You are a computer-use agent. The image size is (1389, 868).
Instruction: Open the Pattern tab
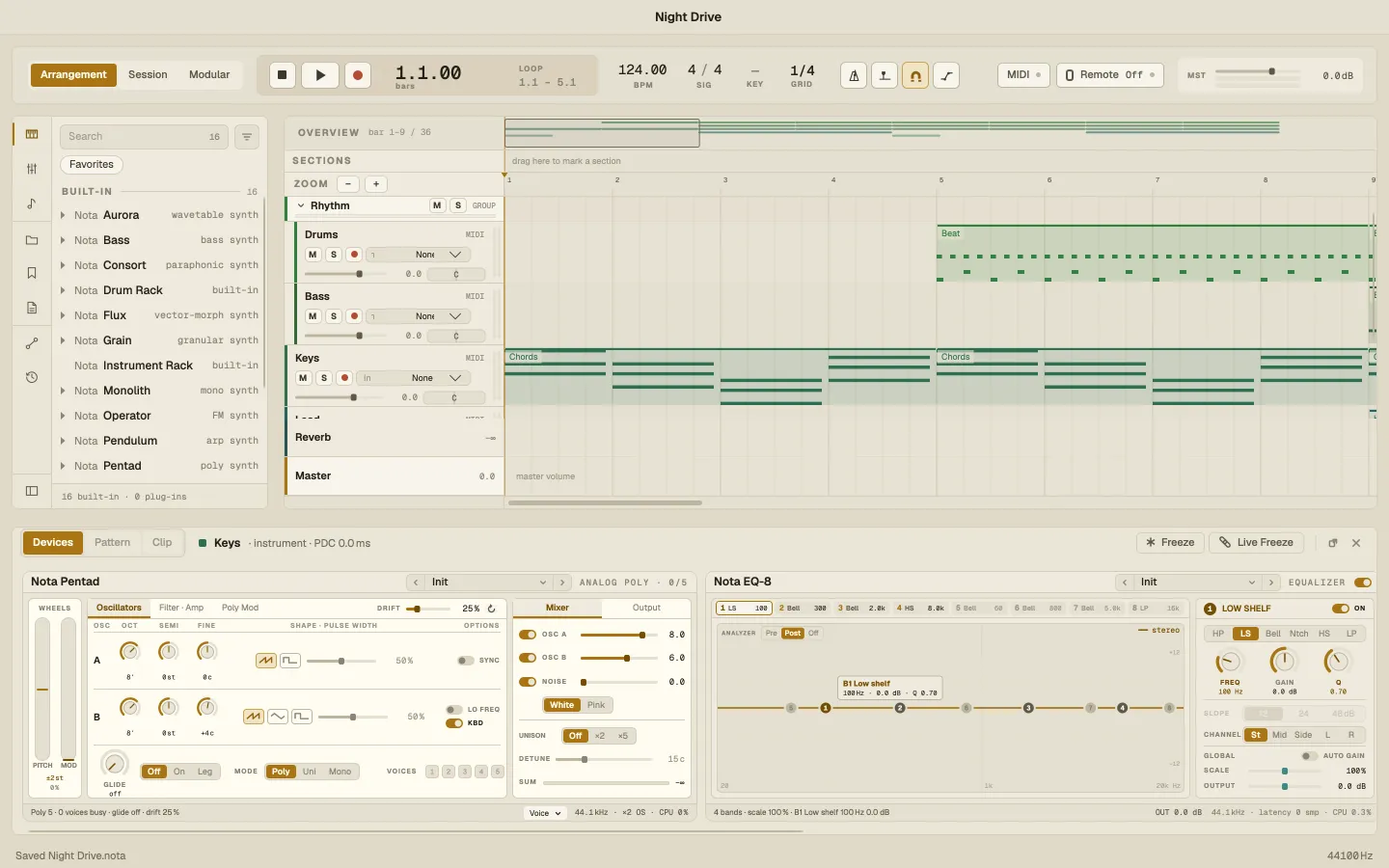112,543
